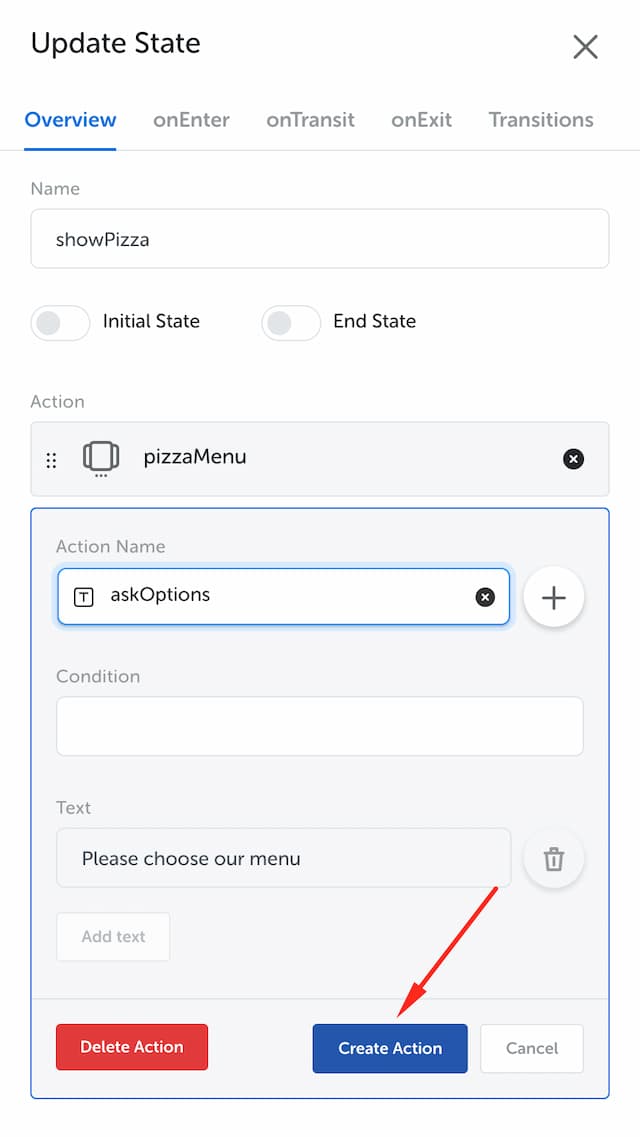The width and height of the screenshot is (640, 1137).
Task: Remove the pizzaMenu action with the x icon
Action: tap(573, 459)
